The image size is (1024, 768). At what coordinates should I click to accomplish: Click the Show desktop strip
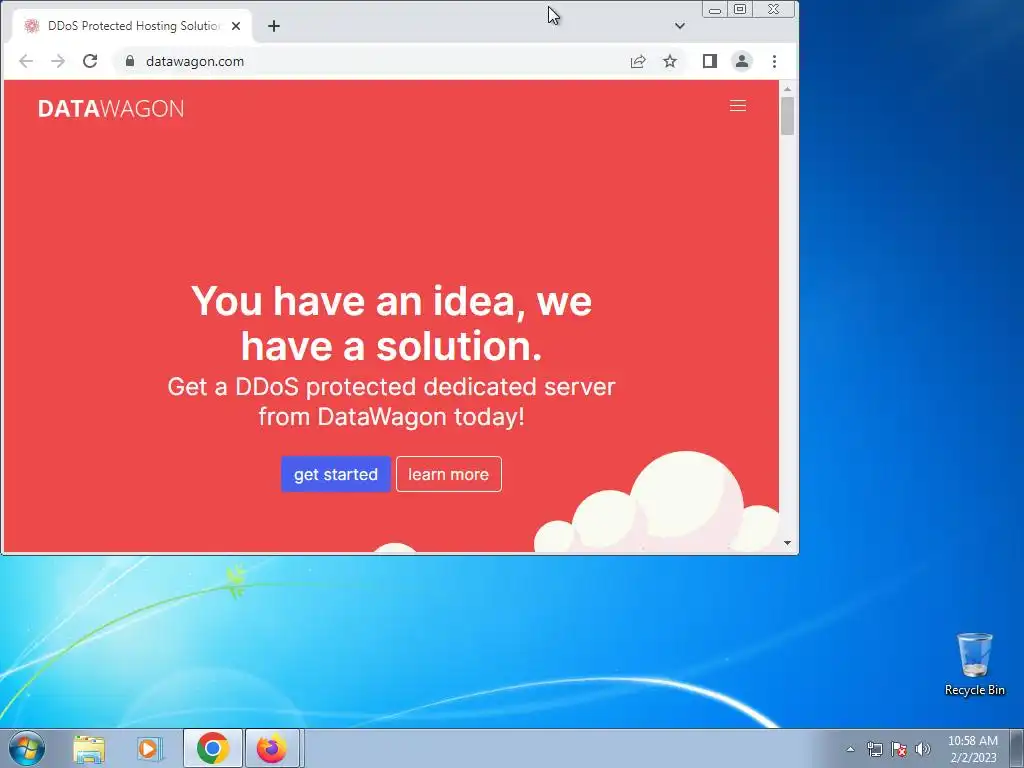[1017, 748]
